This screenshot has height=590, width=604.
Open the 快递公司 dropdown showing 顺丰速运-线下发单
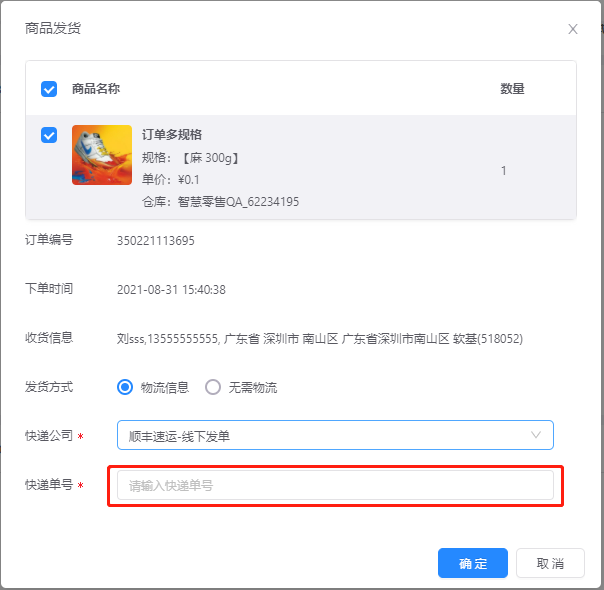pyautogui.click(x=335, y=435)
